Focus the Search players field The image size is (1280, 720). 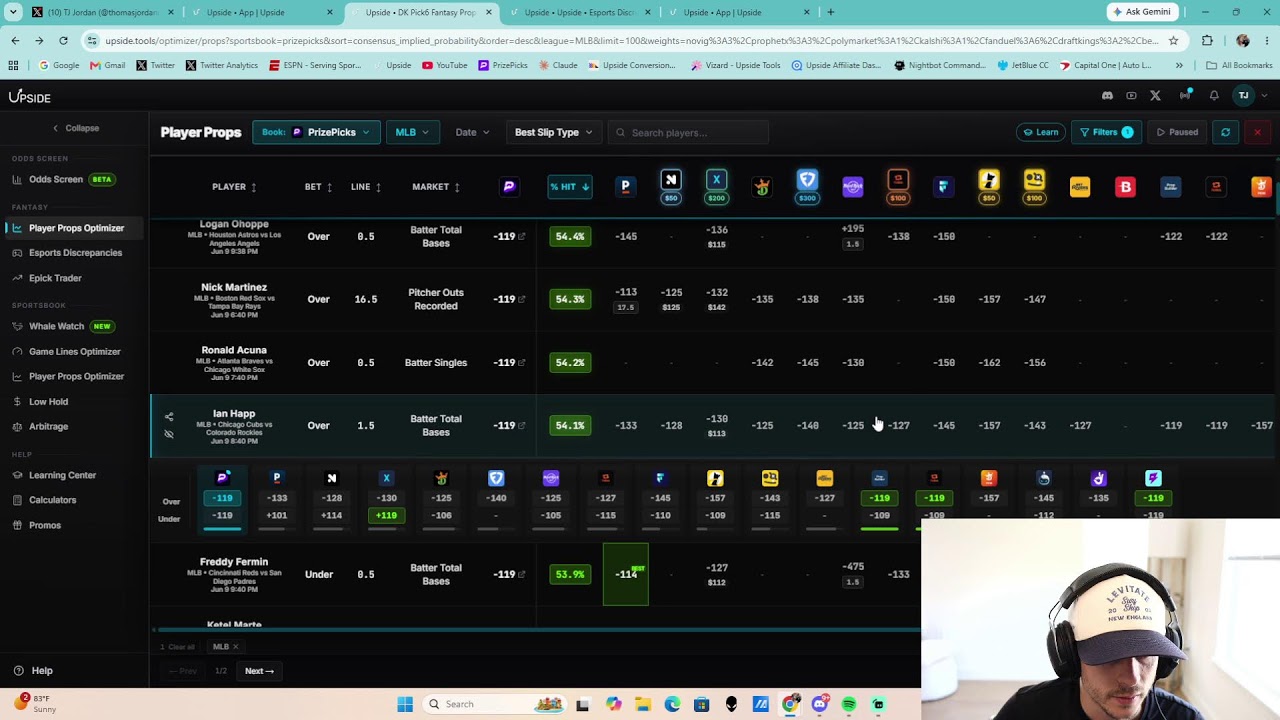pyautogui.click(x=688, y=132)
